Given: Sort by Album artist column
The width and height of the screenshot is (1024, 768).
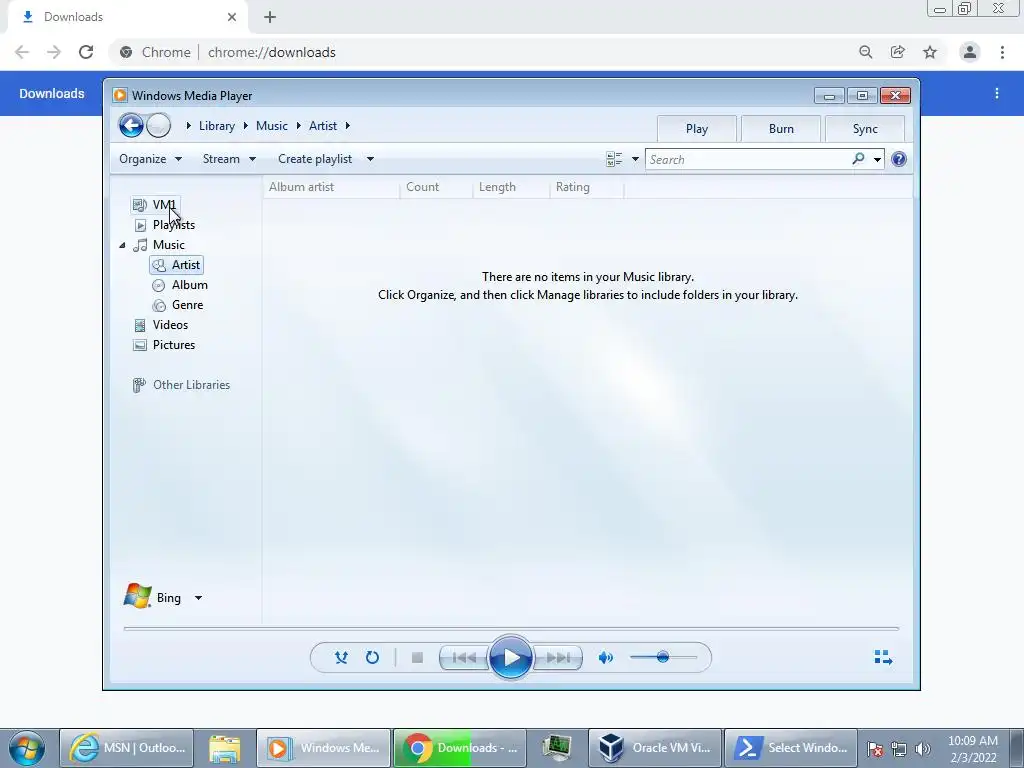Looking at the screenshot, I should [x=331, y=187].
